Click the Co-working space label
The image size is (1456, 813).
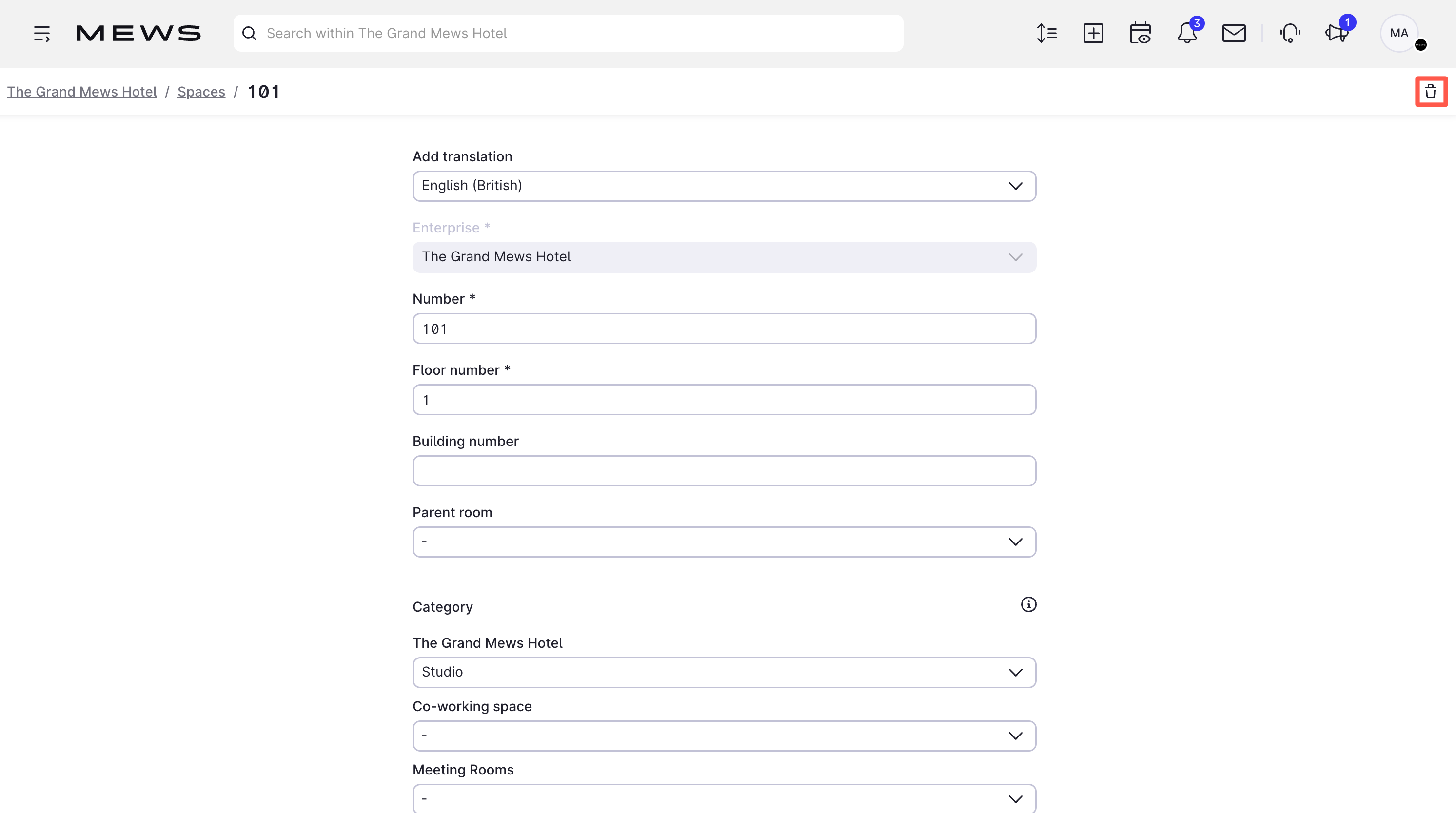pyautogui.click(x=472, y=706)
